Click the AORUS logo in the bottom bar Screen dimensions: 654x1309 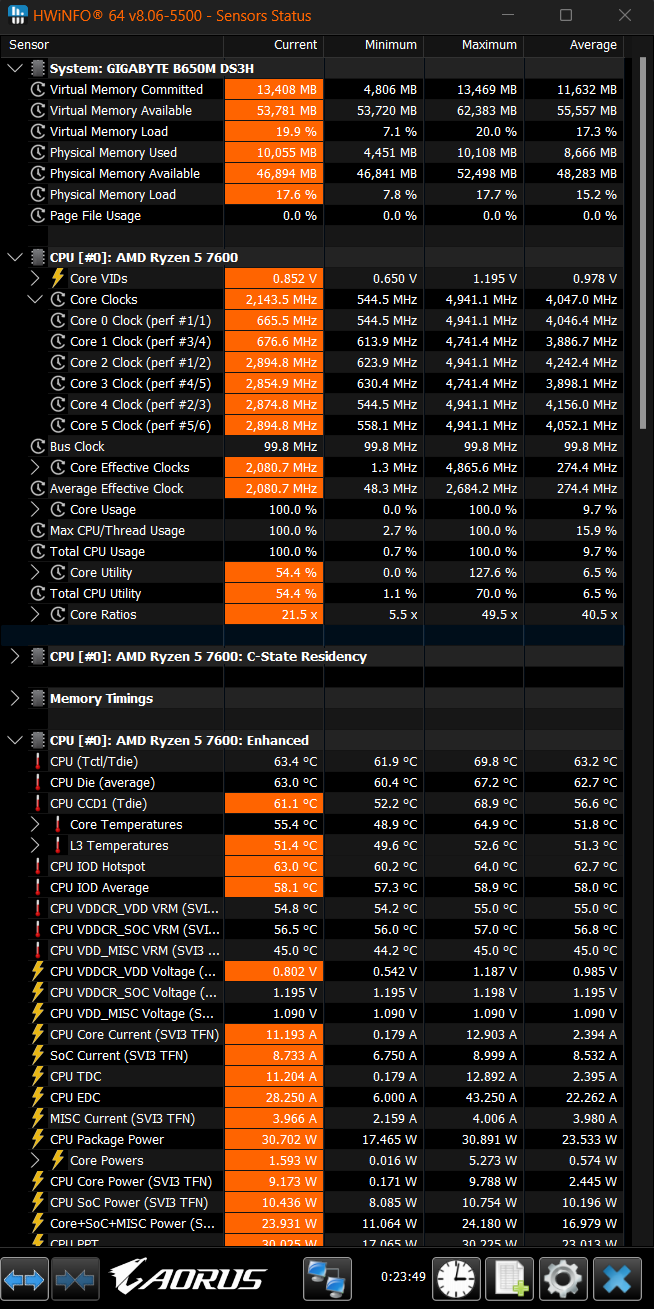pyautogui.click(x=188, y=1278)
